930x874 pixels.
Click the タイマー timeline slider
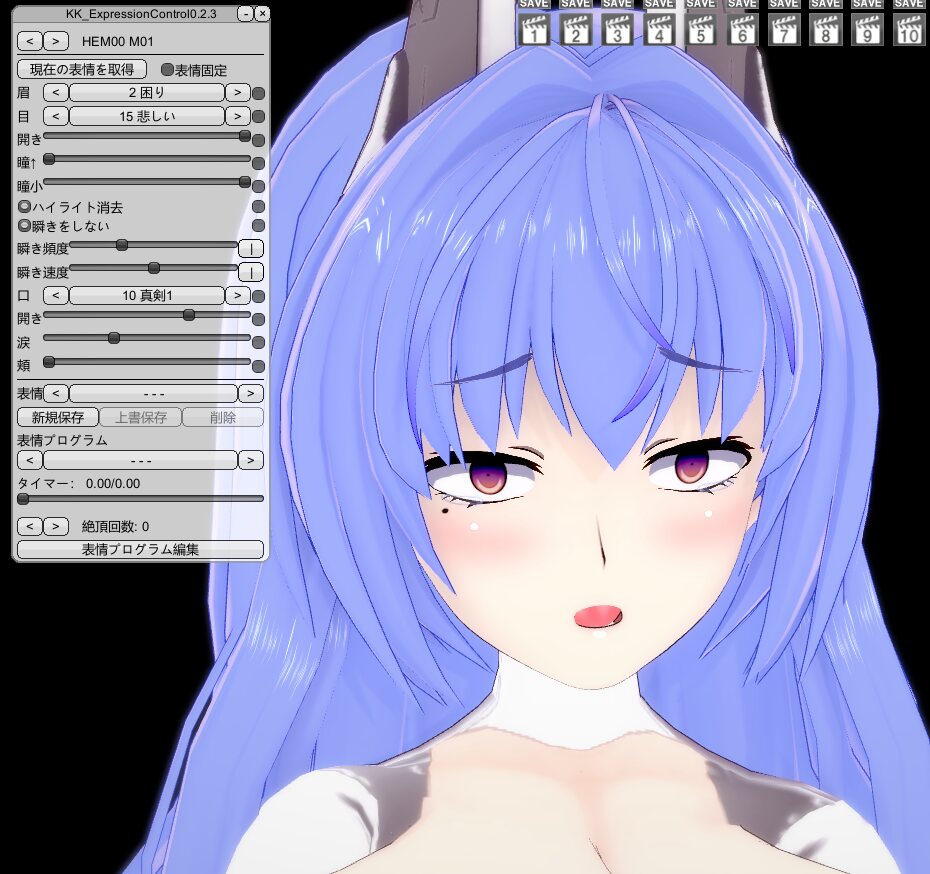[x=141, y=499]
